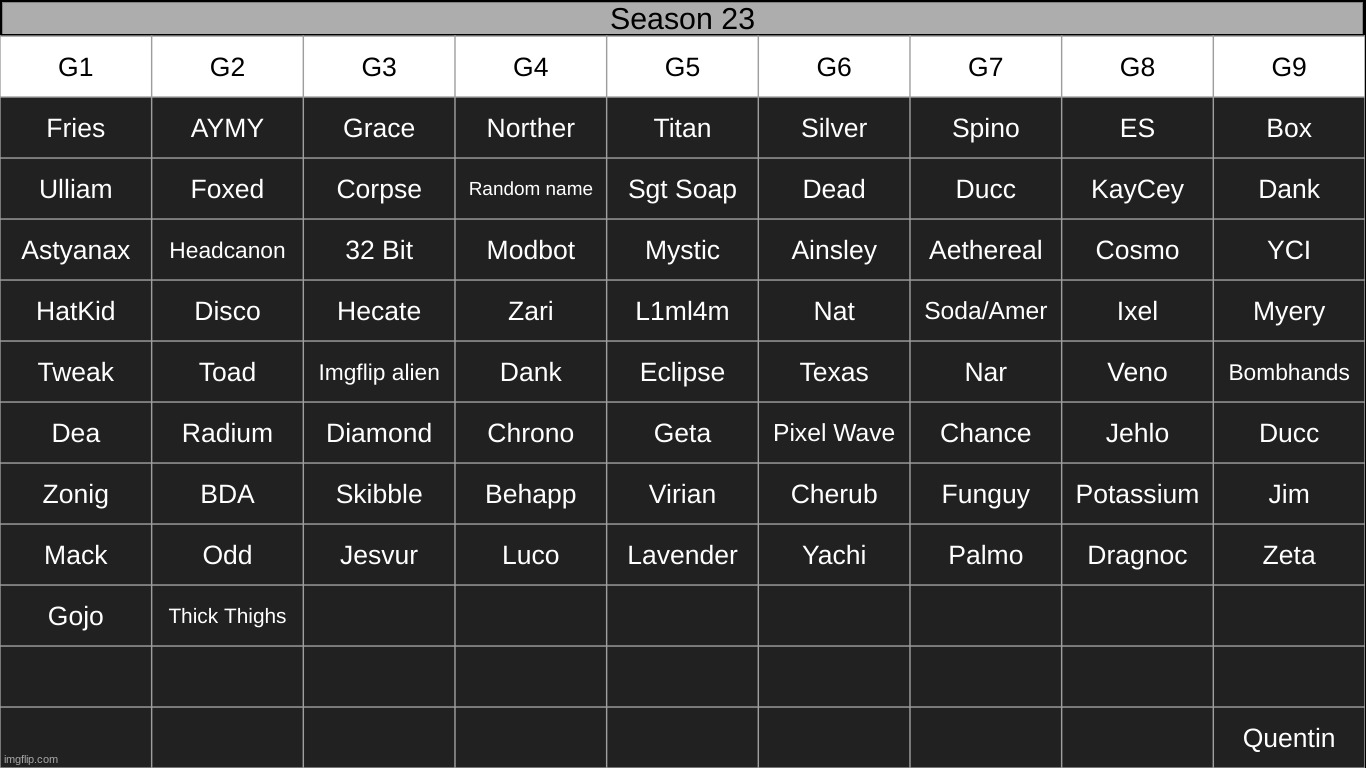Click the Pixel Wave cell
This screenshot has height=768, width=1366.
pos(833,433)
